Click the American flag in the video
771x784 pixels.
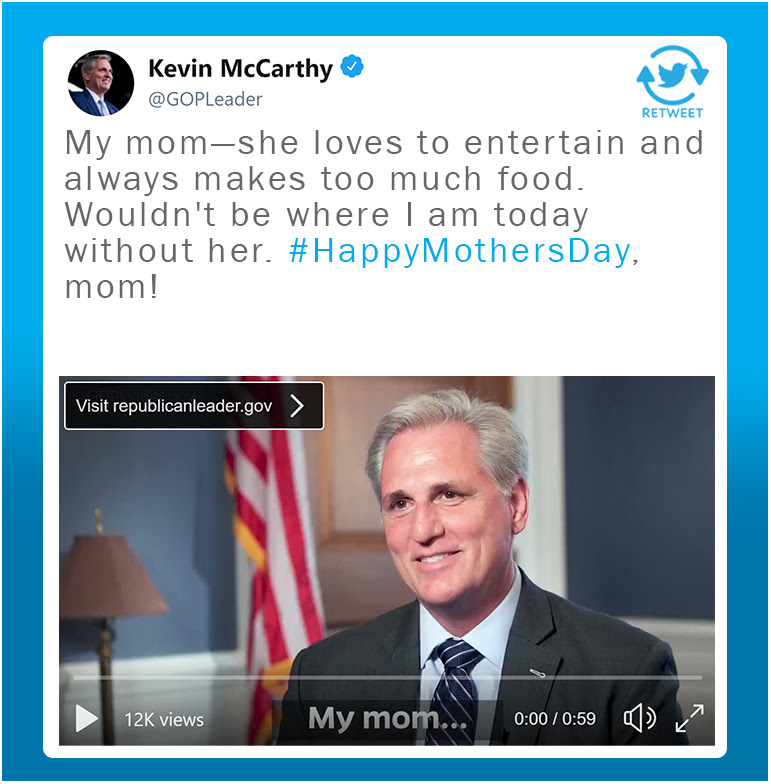272,550
